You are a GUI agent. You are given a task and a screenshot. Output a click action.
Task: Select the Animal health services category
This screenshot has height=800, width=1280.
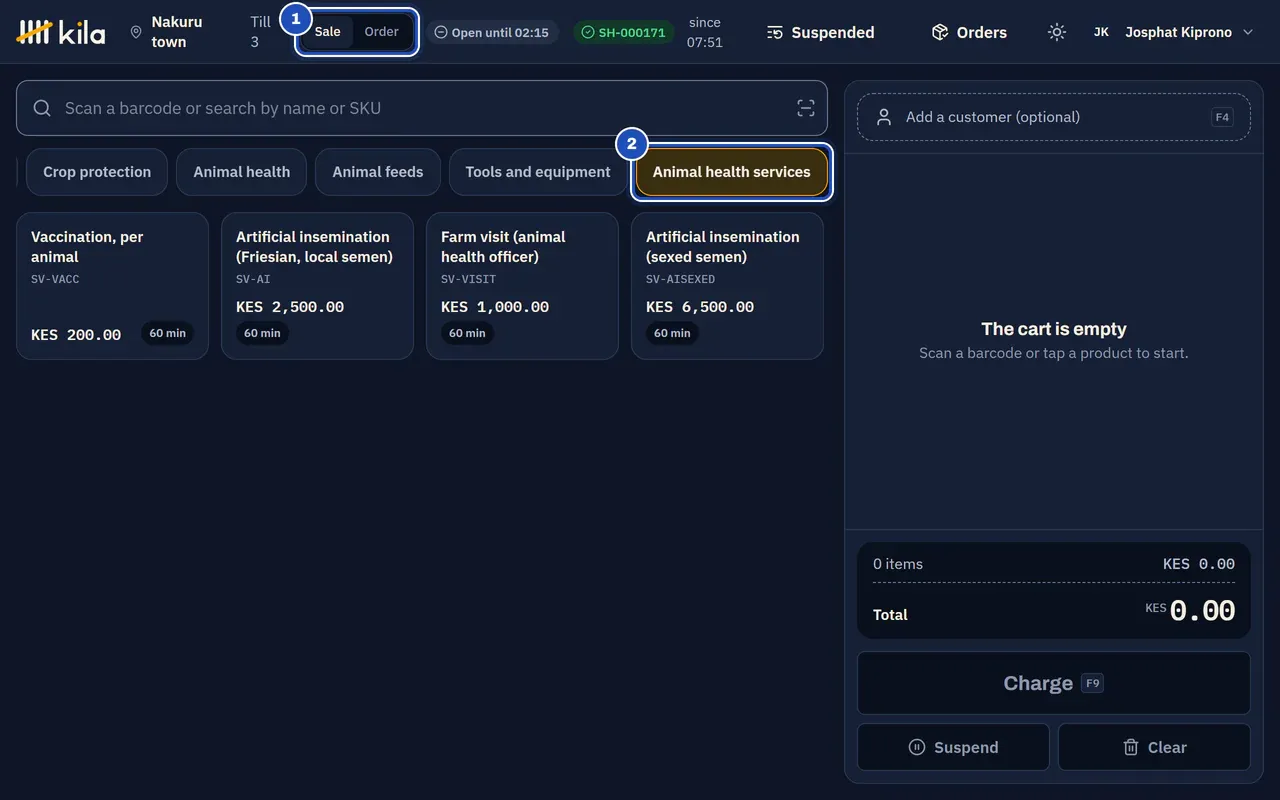point(732,172)
